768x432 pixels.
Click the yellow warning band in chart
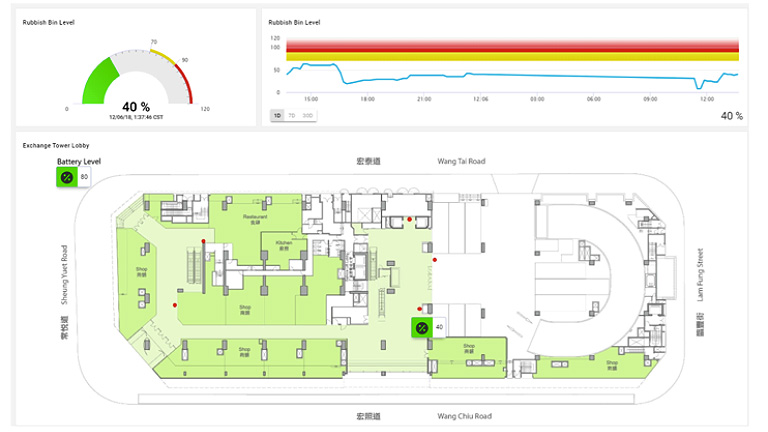(510, 57)
